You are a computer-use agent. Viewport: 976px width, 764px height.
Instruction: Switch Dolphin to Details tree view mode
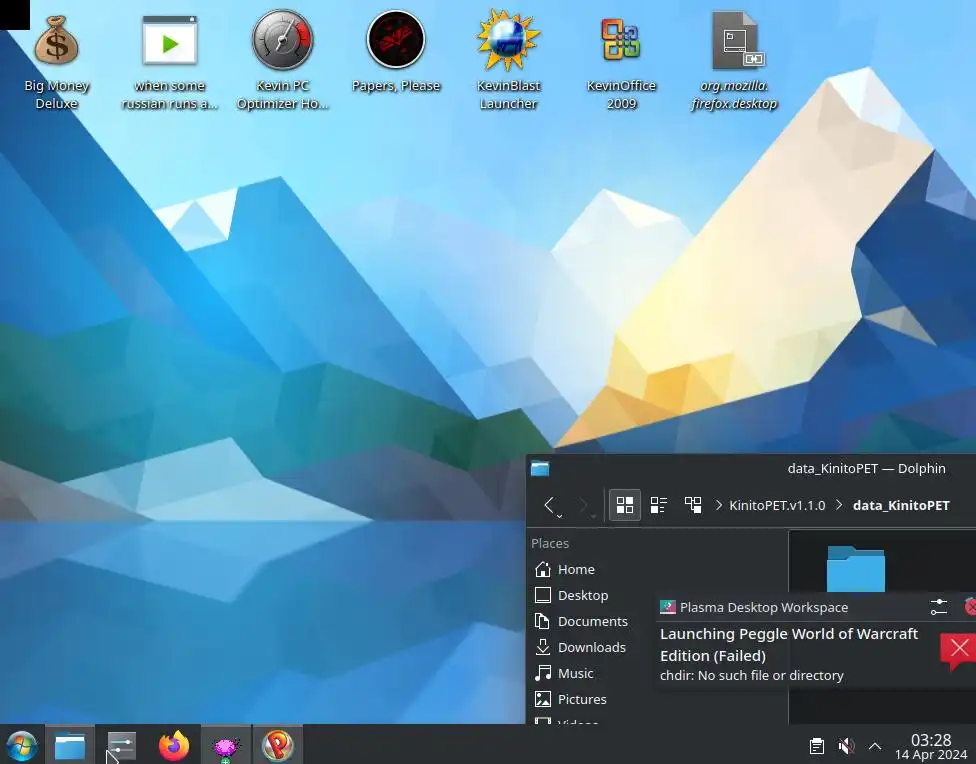pos(693,505)
